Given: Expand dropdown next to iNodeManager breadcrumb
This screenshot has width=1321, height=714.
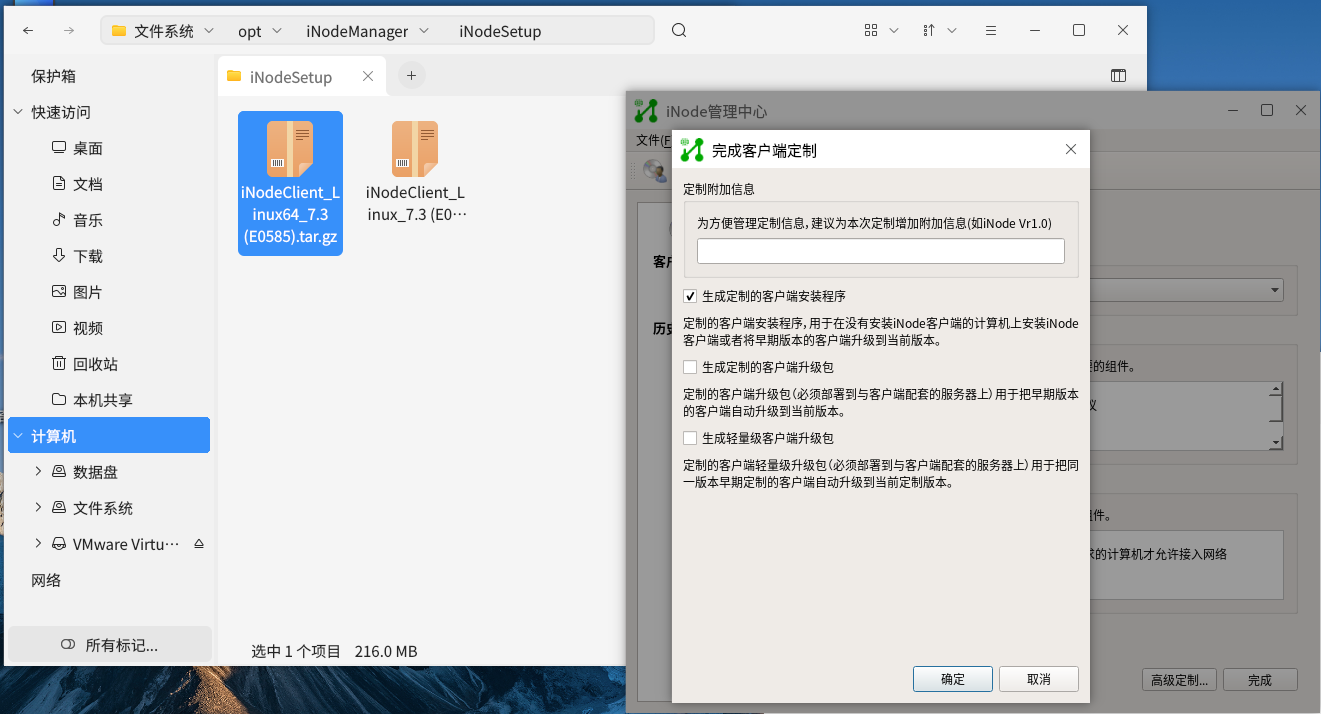Looking at the screenshot, I should [x=424, y=31].
